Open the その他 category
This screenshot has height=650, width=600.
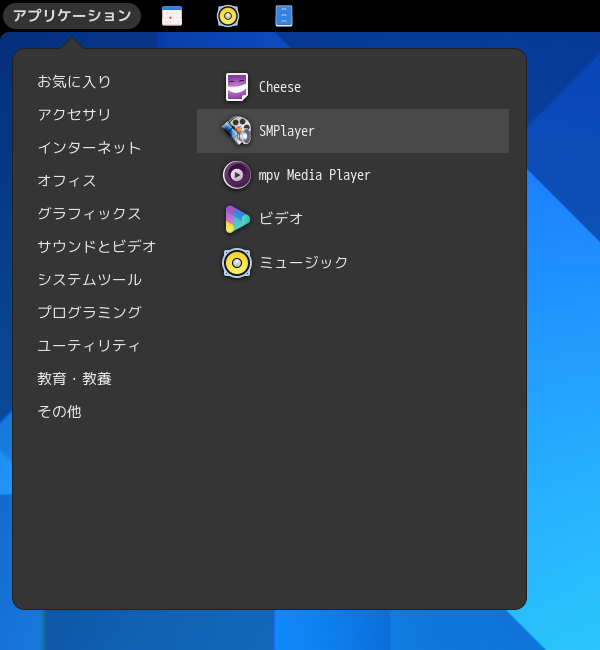coord(59,412)
